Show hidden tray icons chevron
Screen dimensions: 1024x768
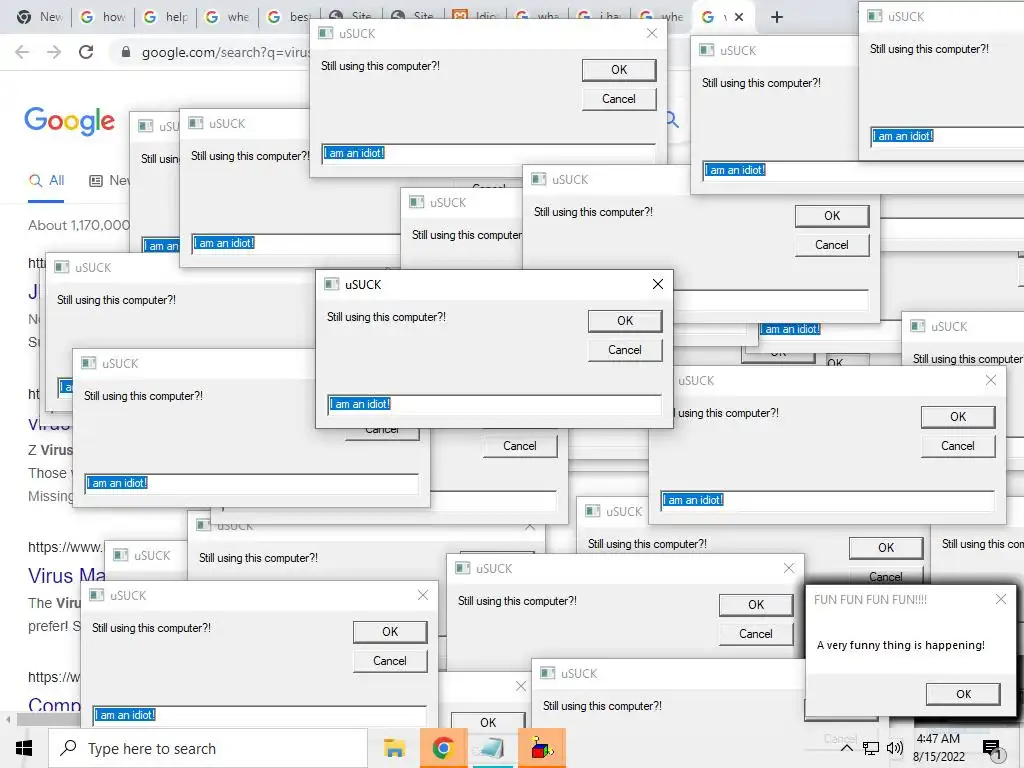pyautogui.click(x=846, y=748)
